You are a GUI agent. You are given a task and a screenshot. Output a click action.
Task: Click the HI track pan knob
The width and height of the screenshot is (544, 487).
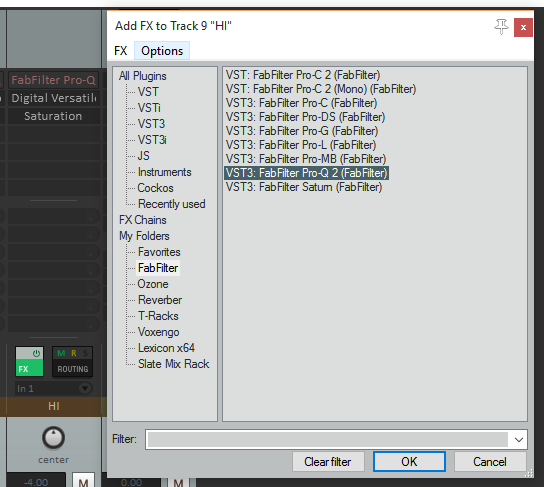[x=53, y=438]
